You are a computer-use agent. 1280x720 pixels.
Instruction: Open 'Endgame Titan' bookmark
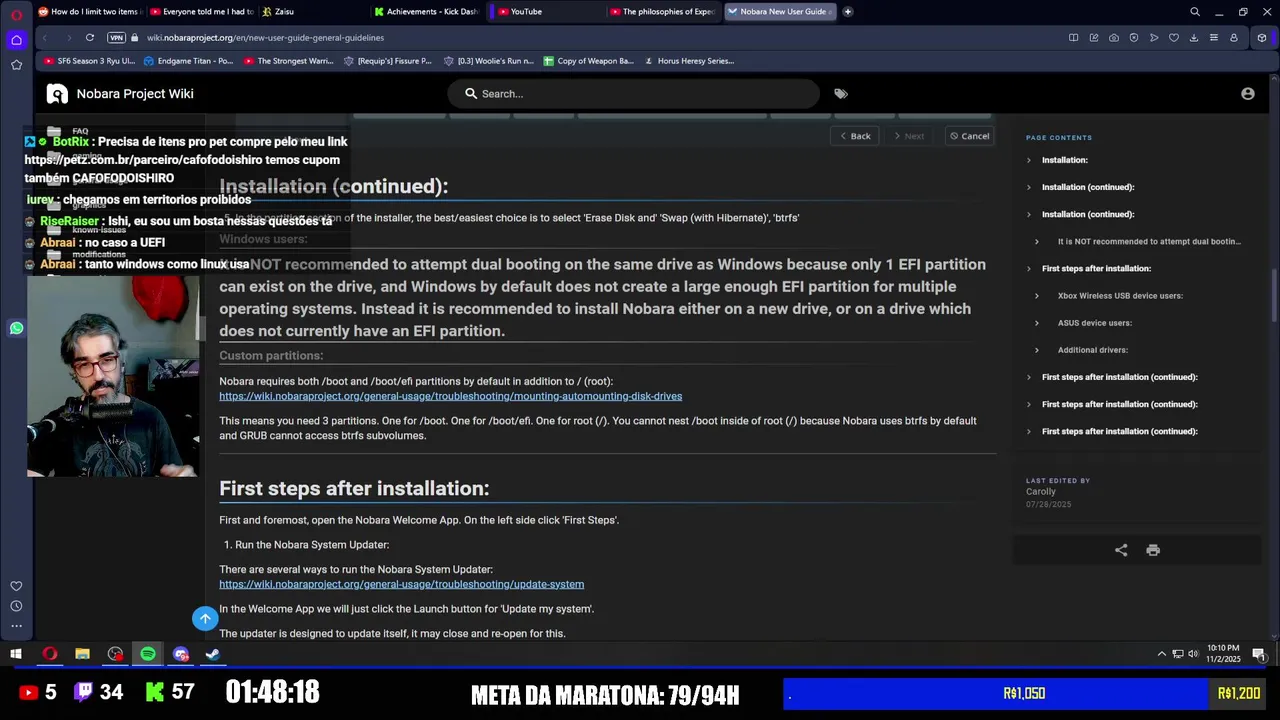(x=189, y=61)
